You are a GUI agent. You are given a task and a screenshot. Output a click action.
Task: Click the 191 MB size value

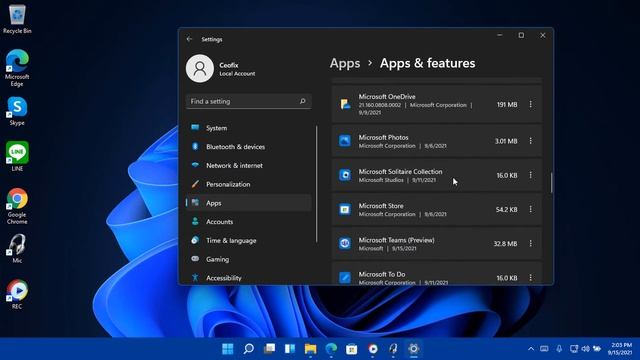click(507, 105)
